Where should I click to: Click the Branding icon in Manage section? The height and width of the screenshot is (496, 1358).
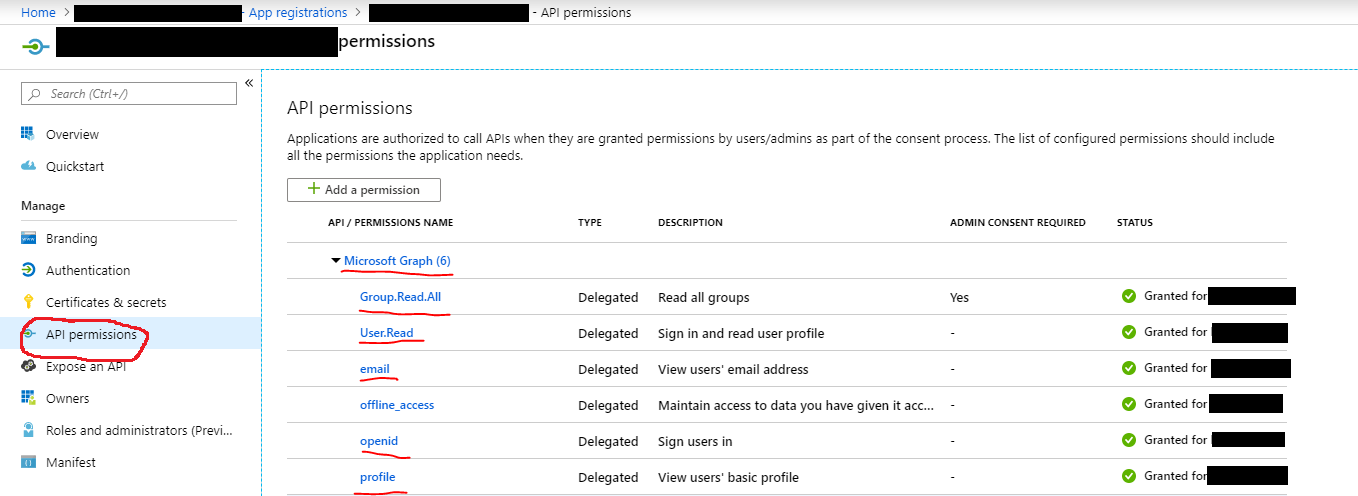pos(28,238)
